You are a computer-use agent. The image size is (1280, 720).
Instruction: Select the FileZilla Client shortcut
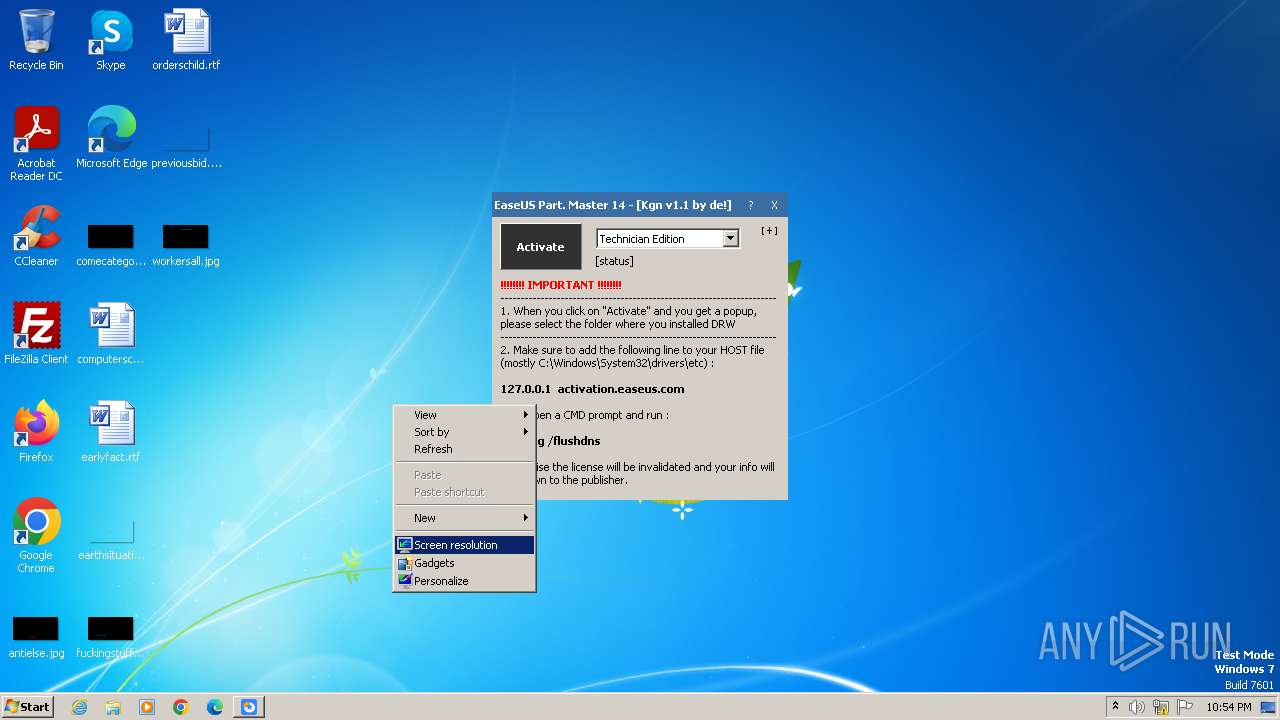coord(36,334)
